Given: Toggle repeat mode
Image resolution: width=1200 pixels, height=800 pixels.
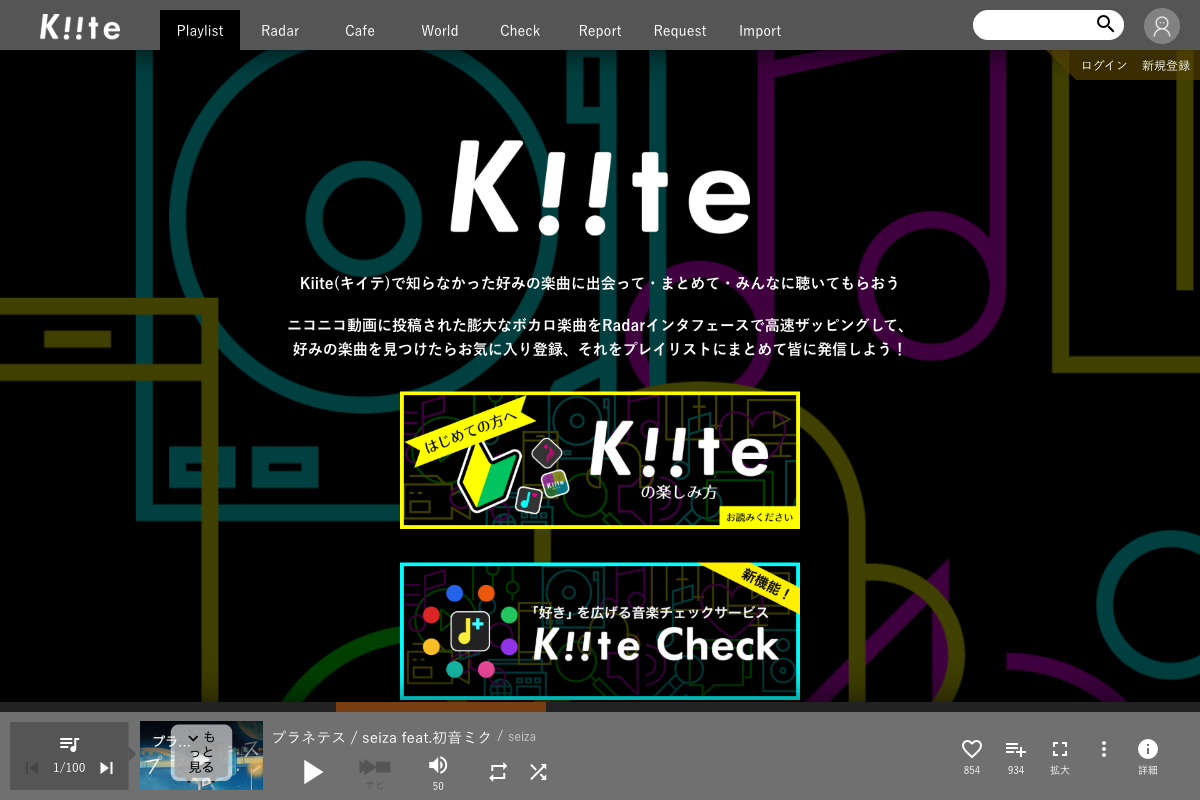Looking at the screenshot, I should pos(498,771).
